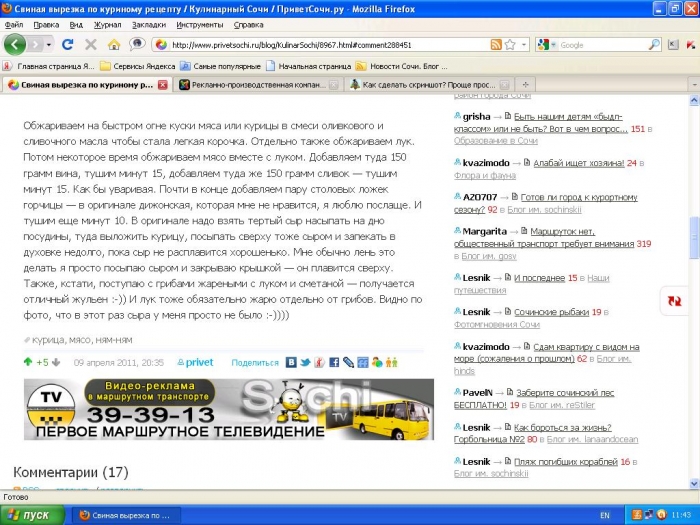Open the privet author profile link
Image resolution: width=700 pixels, height=525 pixels.
click(198, 363)
